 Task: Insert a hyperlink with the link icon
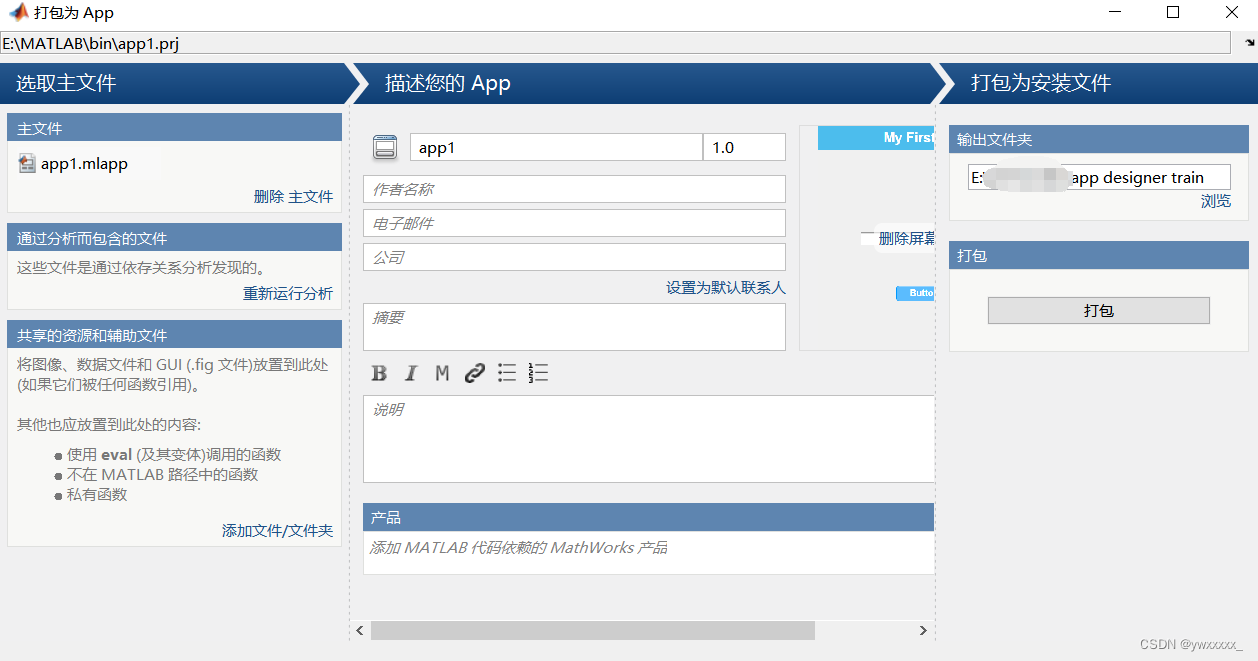[475, 373]
